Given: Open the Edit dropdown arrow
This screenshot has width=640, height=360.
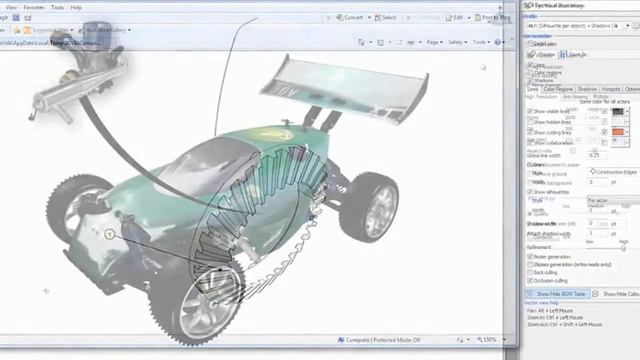Looking at the screenshot, I should [469, 18].
